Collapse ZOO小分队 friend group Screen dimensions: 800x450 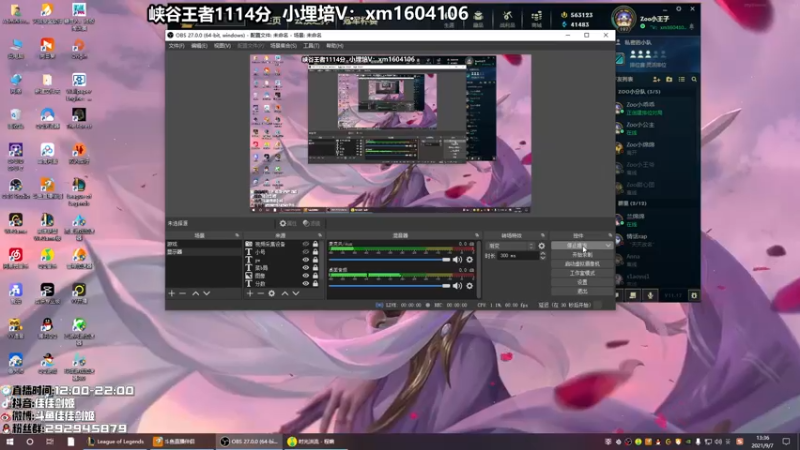(639, 92)
